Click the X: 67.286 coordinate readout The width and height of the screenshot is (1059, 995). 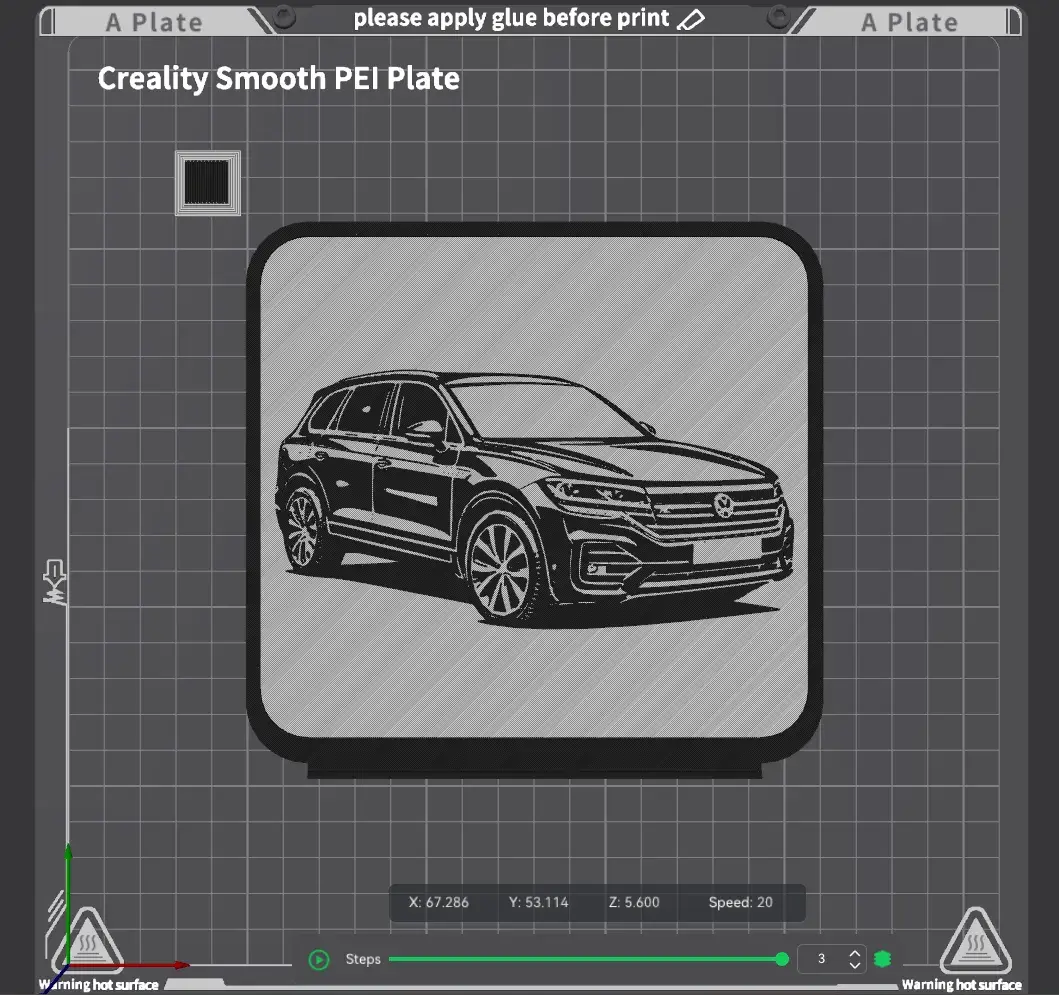pos(438,902)
